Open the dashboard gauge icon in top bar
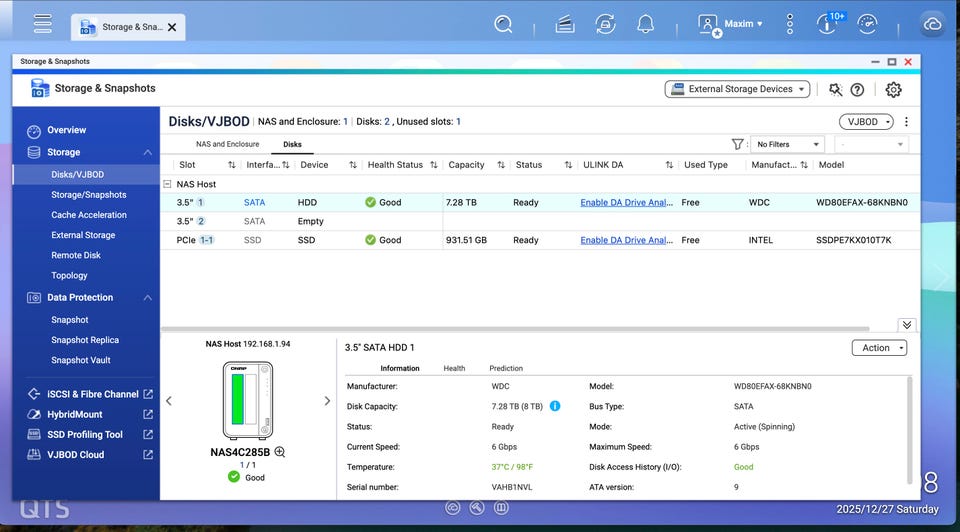 (x=867, y=24)
